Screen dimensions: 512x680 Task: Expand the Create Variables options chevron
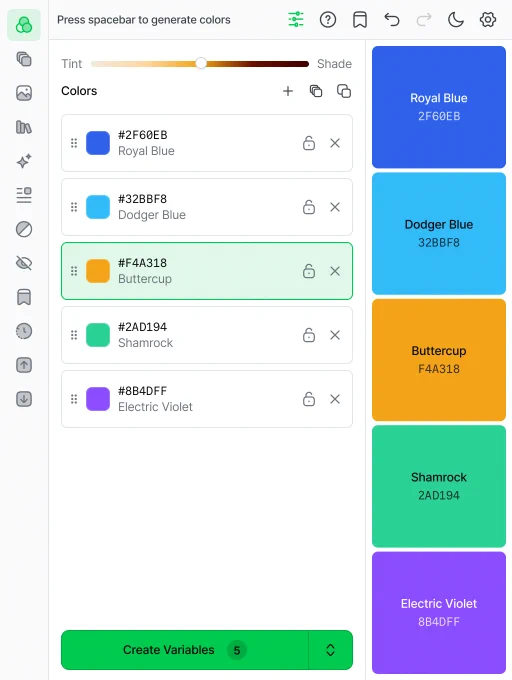(330, 650)
